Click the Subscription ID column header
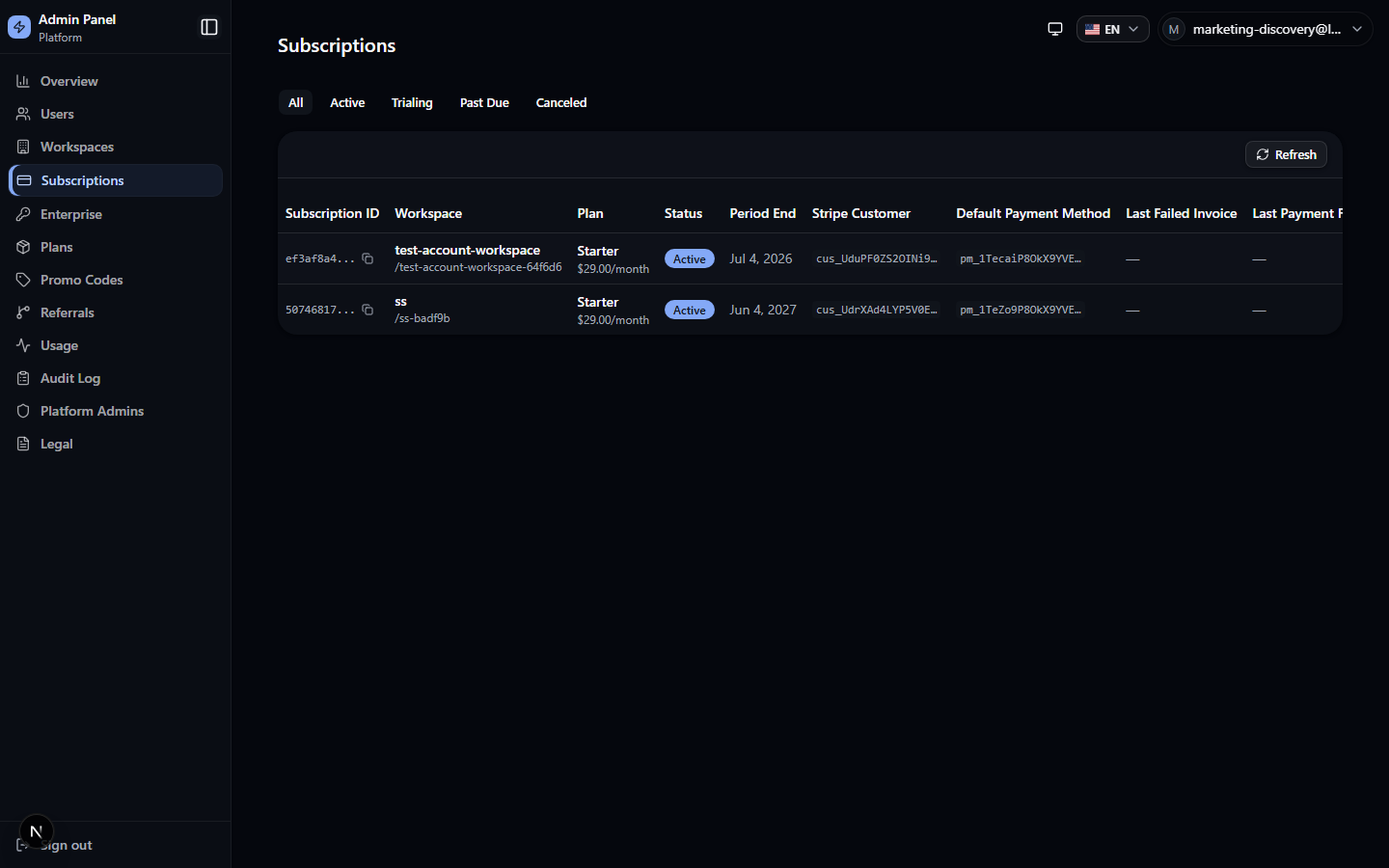Image resolution: width=1389 pixels, height=868 pixels. click(332, 213)
